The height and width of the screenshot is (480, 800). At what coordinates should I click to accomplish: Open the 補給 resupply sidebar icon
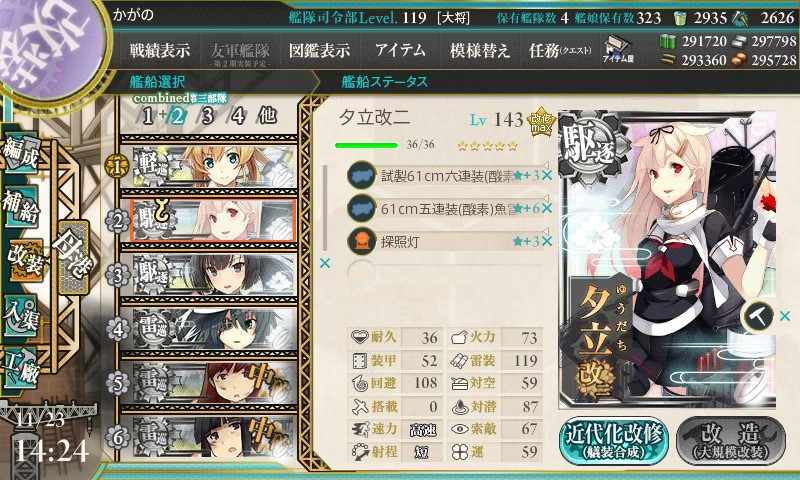coord(20,207)
